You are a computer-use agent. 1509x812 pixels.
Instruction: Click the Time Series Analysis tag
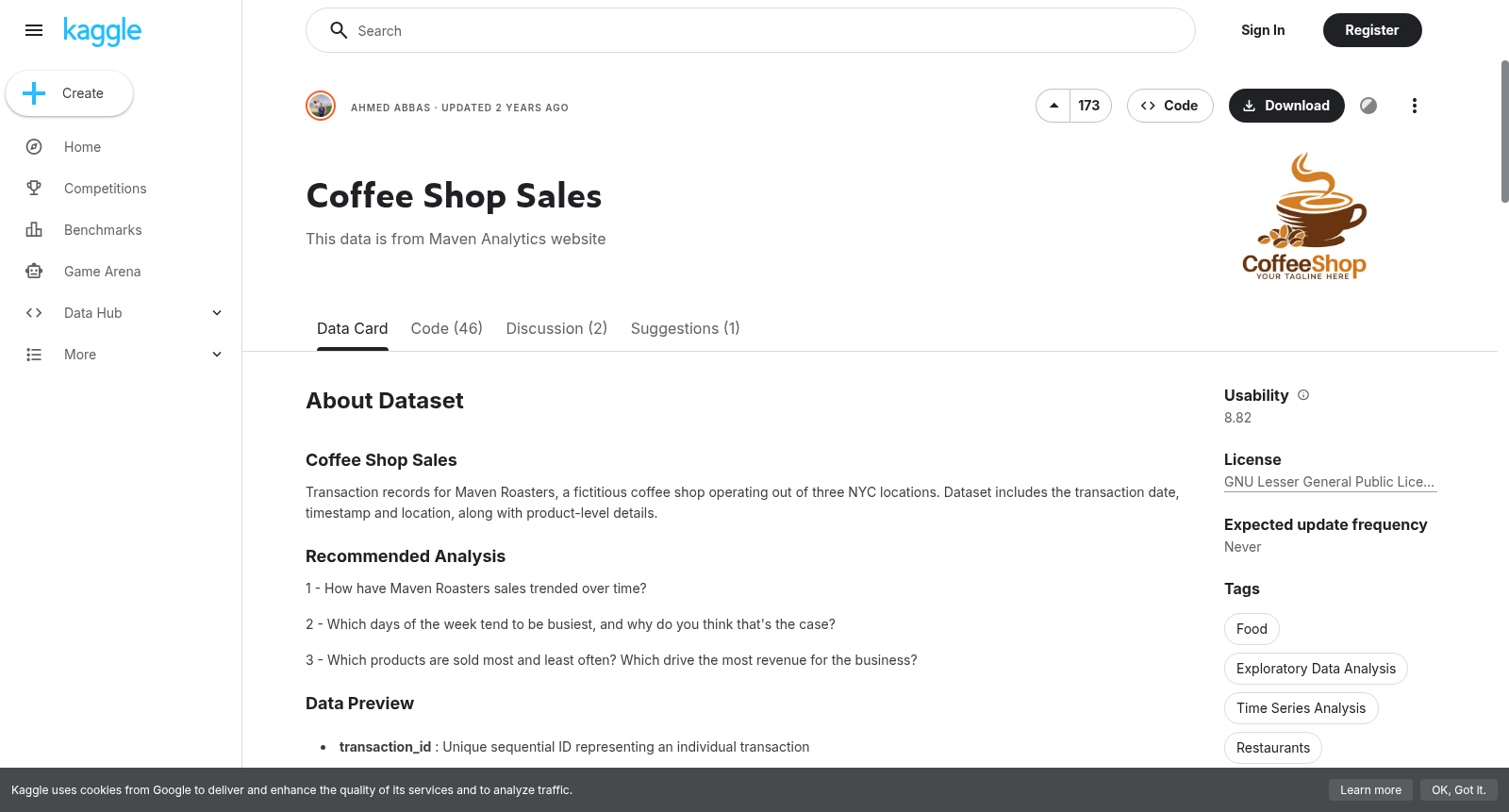[1301, 708]
